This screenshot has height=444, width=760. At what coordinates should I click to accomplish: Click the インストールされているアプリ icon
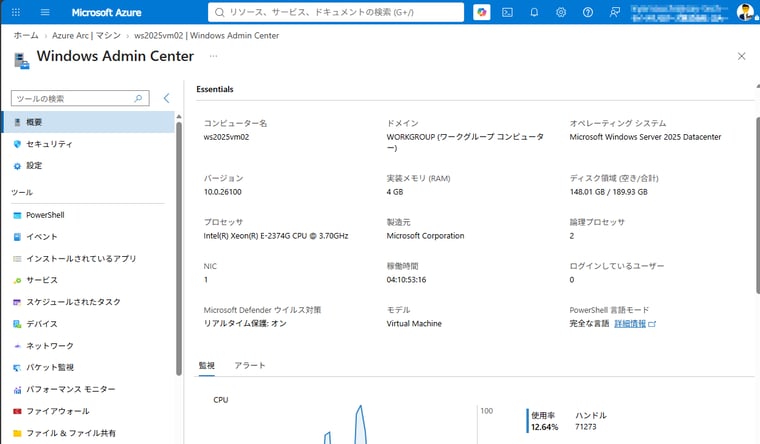pyautogui.click(x=17, y=259)
